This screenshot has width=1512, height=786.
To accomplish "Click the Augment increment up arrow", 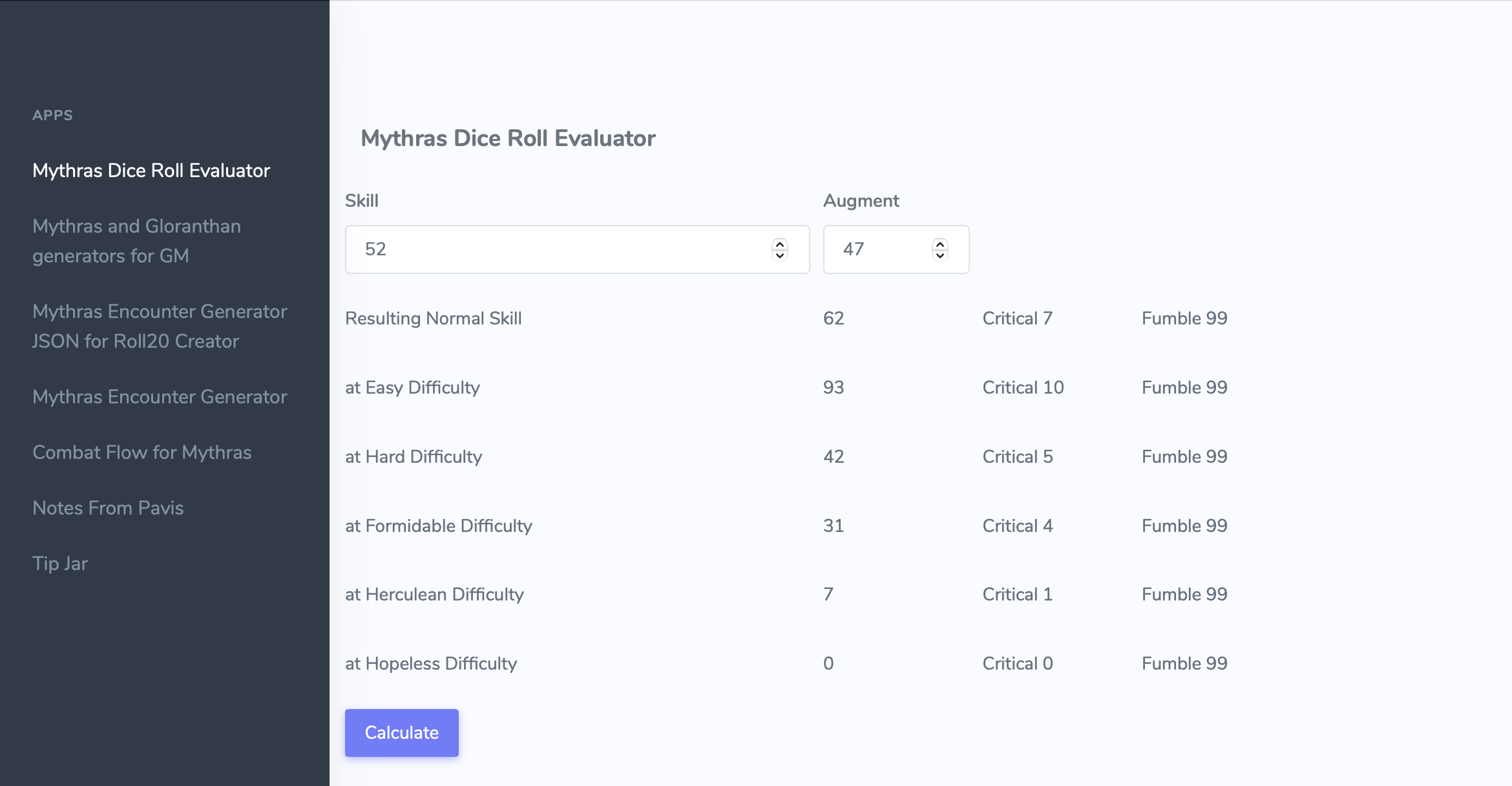I will coord(940,244).
